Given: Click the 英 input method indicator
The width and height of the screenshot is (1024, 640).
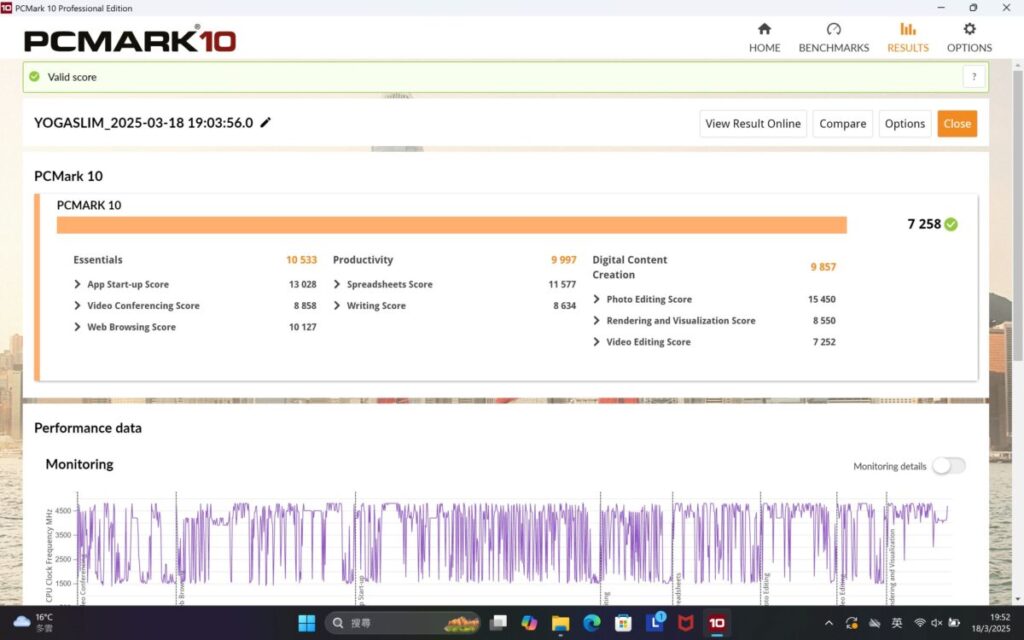Looking at the screenshot, I should [x=897, y=624].
